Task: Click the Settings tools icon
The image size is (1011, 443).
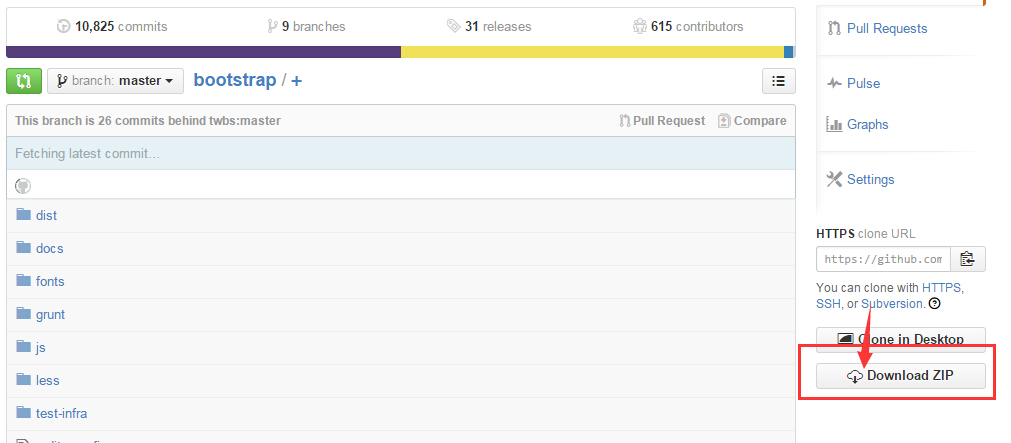Action: pyautogui.click(x=834, y=179)
